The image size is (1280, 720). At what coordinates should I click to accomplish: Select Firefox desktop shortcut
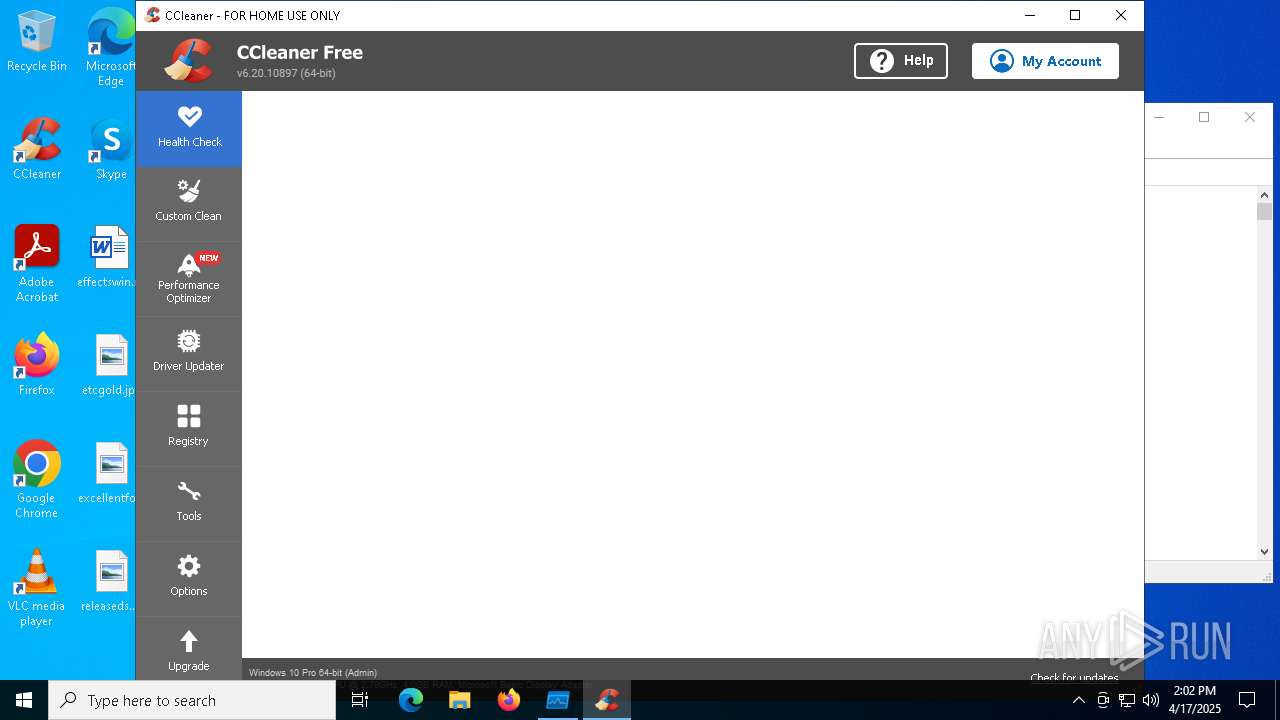[x=37, y=365]
